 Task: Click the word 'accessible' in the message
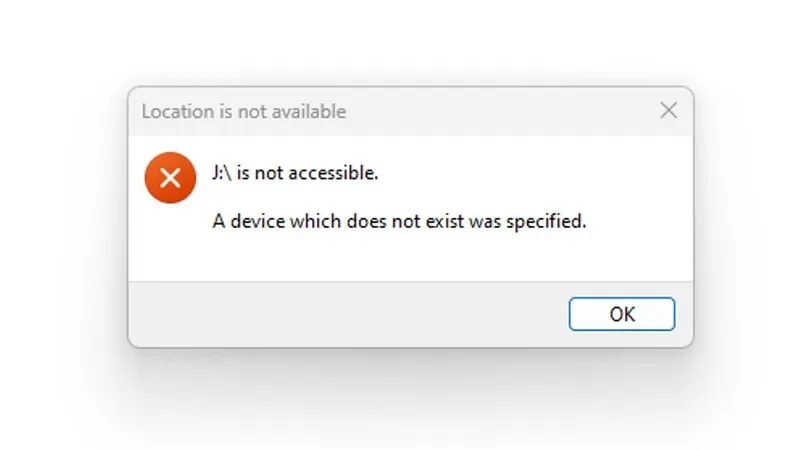point(337,173)
